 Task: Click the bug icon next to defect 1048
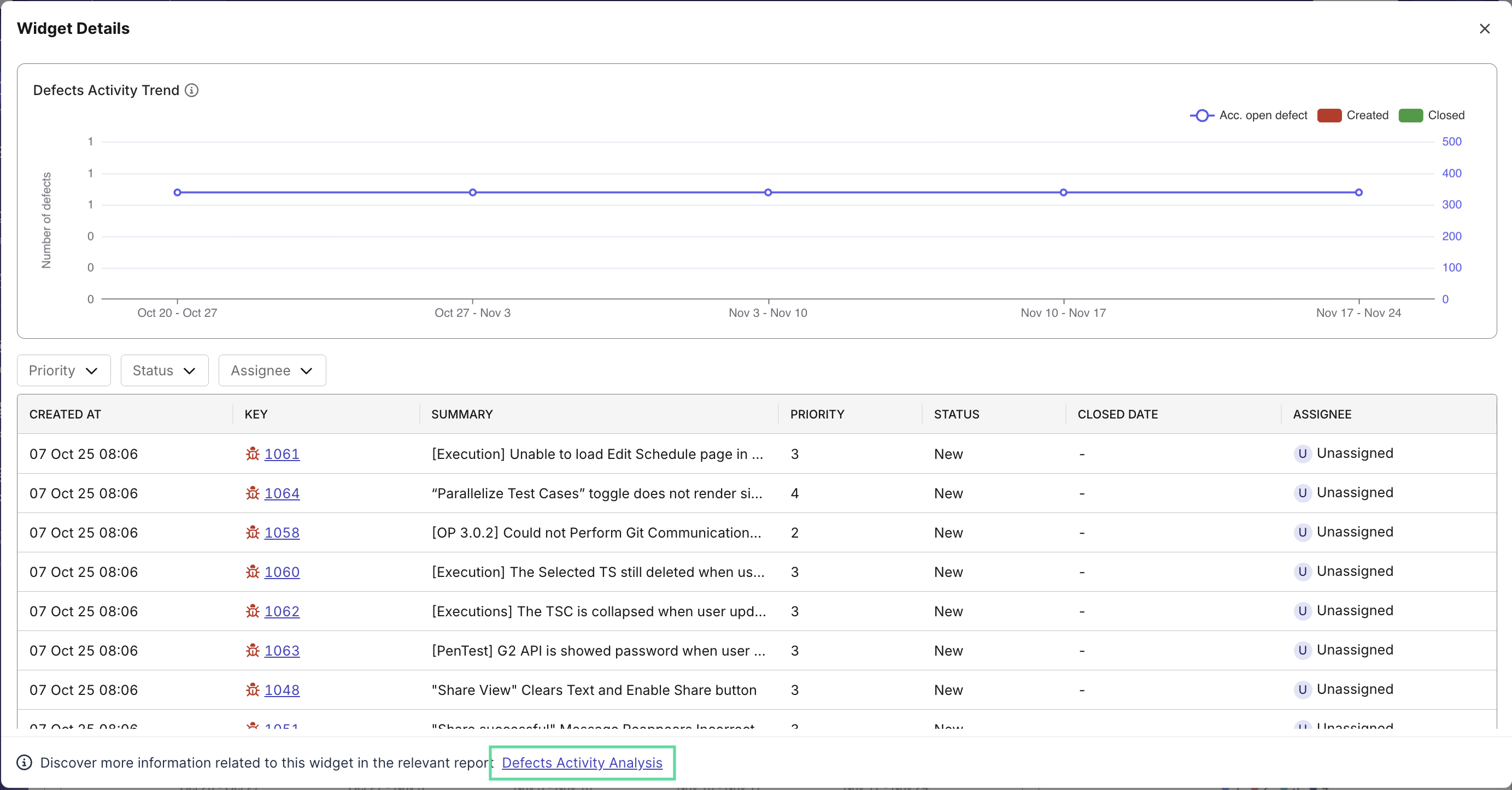(253, 691)
